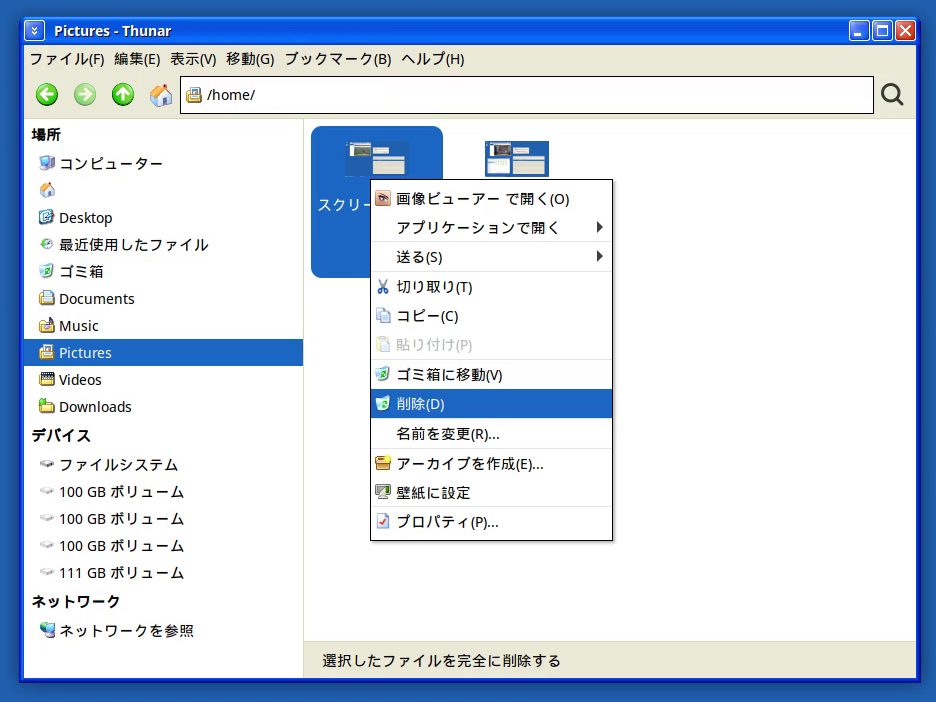
Task: Click the green Back arrow button
Action: click(47, 95)
